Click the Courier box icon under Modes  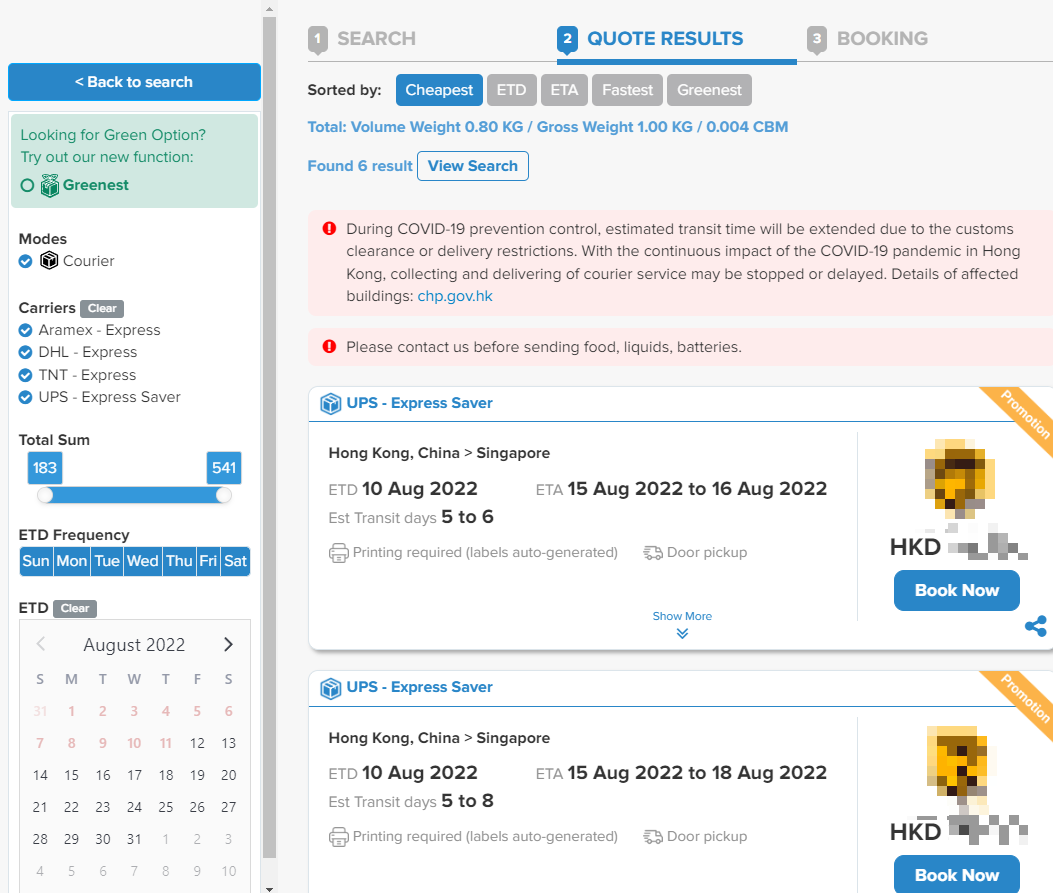[x=49, y=261]
